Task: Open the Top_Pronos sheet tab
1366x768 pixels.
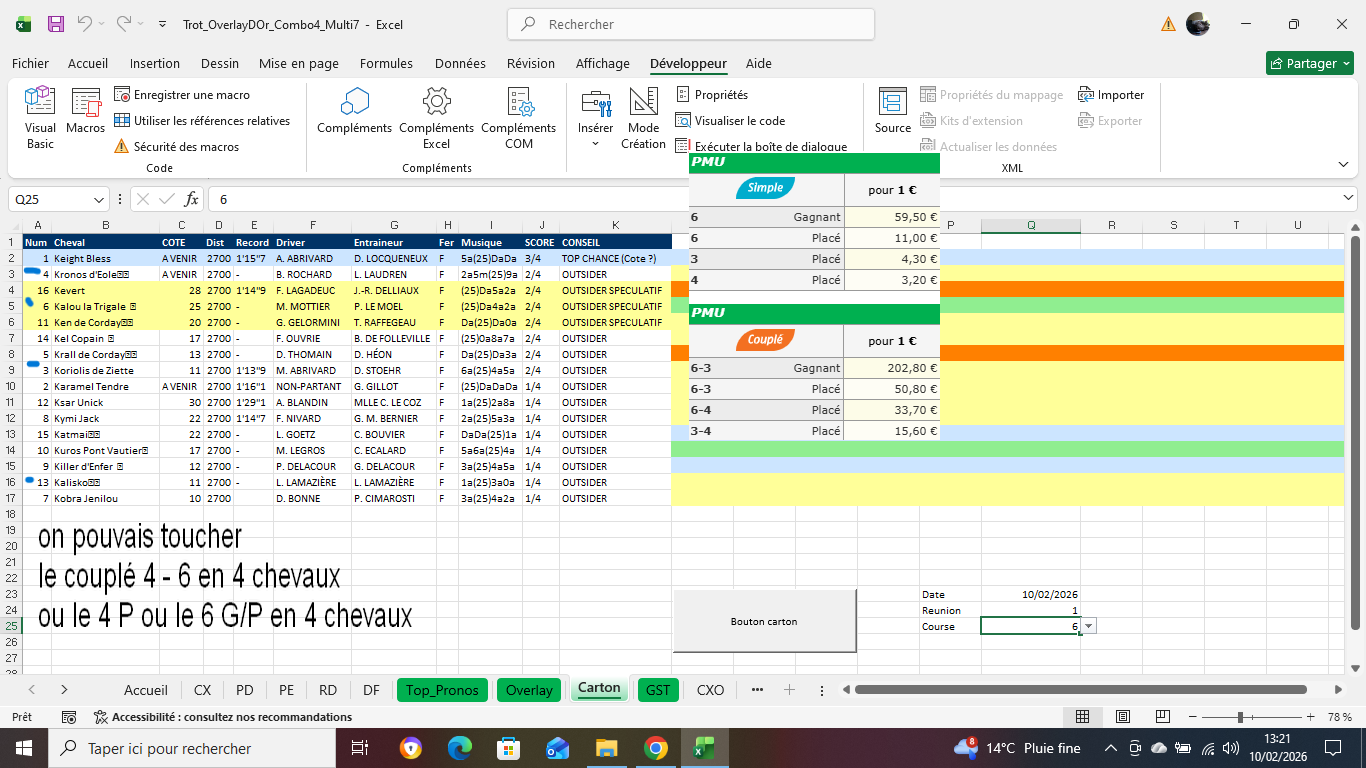Action: coord(444,690)
